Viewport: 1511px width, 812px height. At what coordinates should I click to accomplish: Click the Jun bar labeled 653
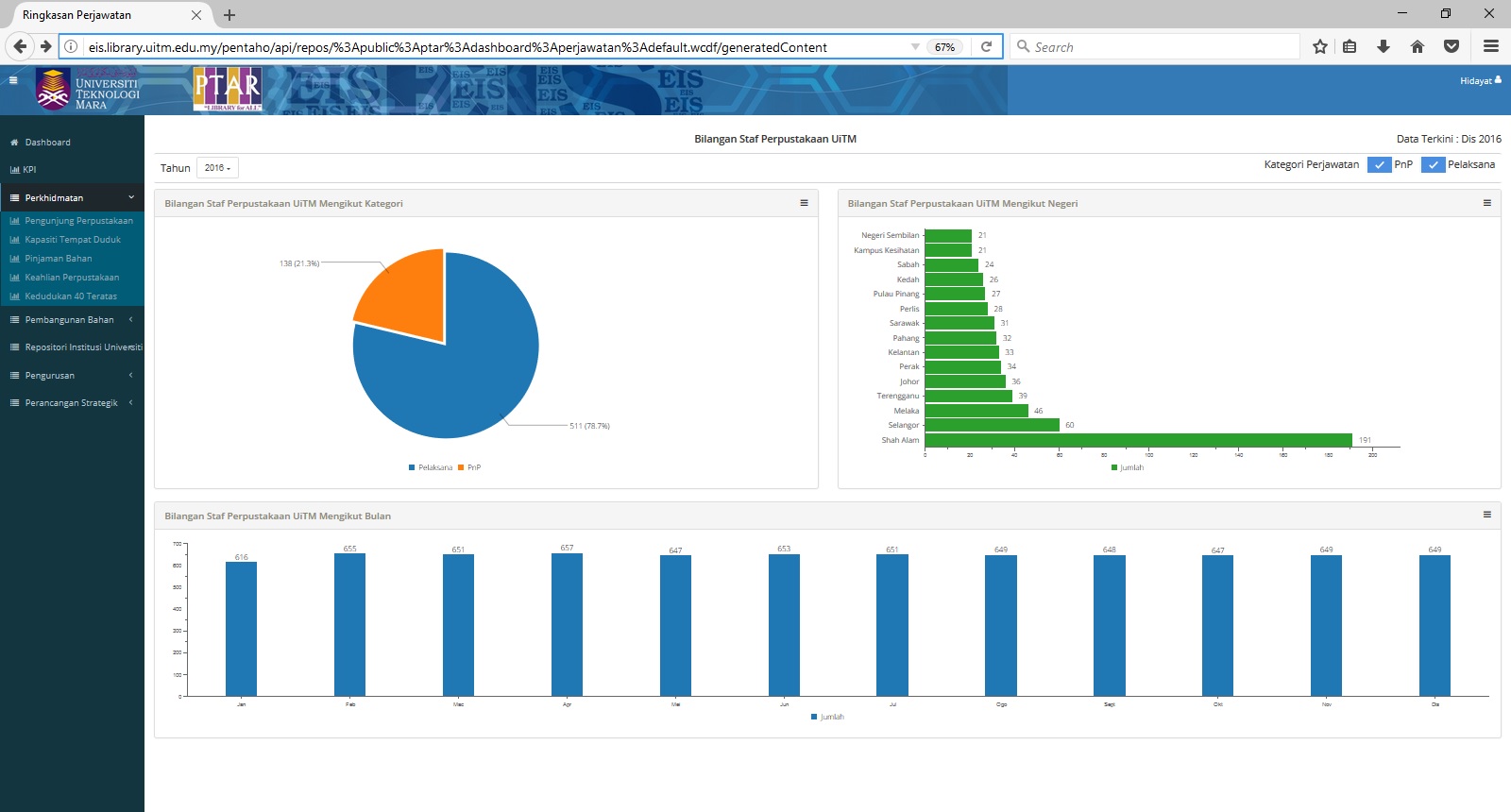[x=784, y=625]
